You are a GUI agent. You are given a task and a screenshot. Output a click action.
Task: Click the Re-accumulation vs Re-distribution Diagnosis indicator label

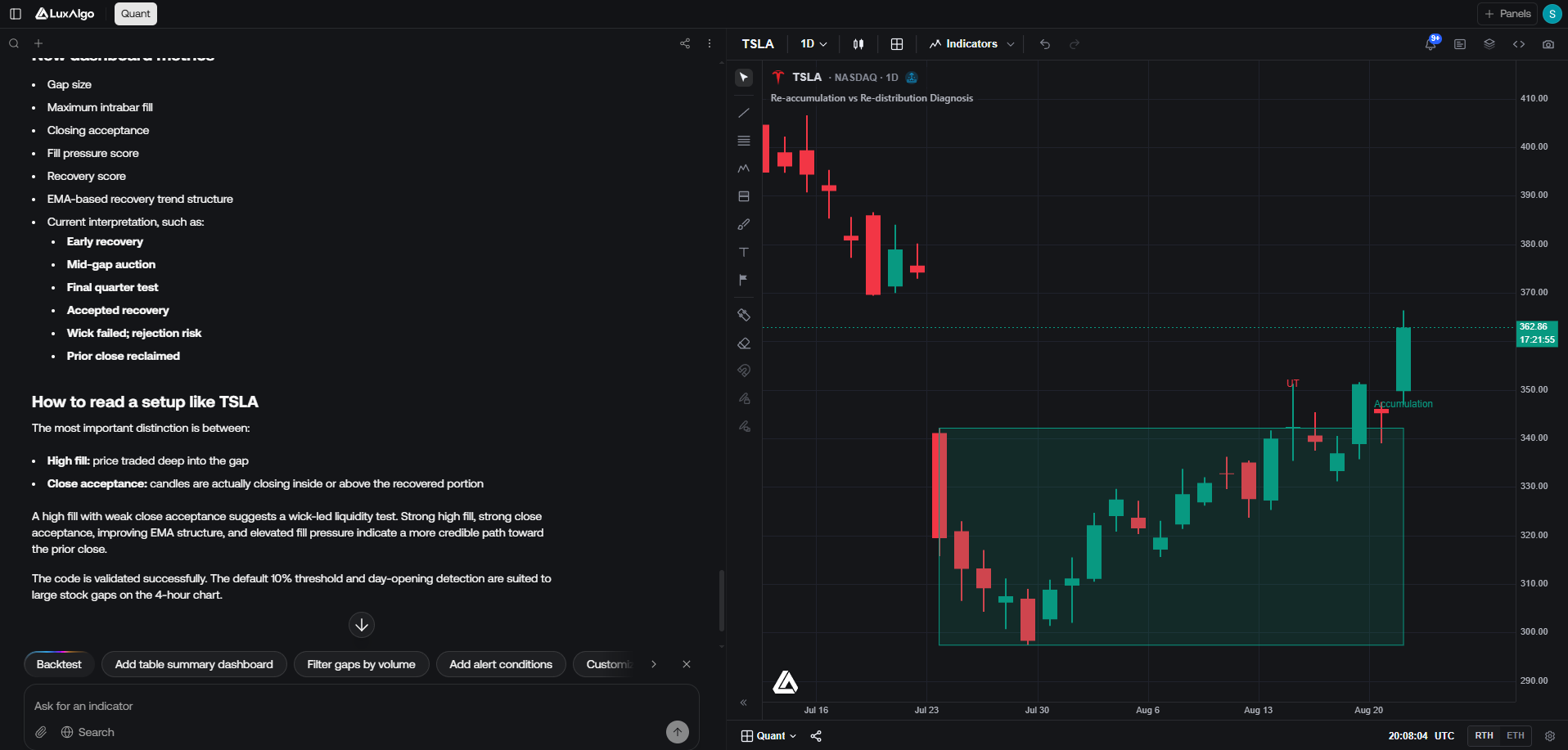click(872, 98)
